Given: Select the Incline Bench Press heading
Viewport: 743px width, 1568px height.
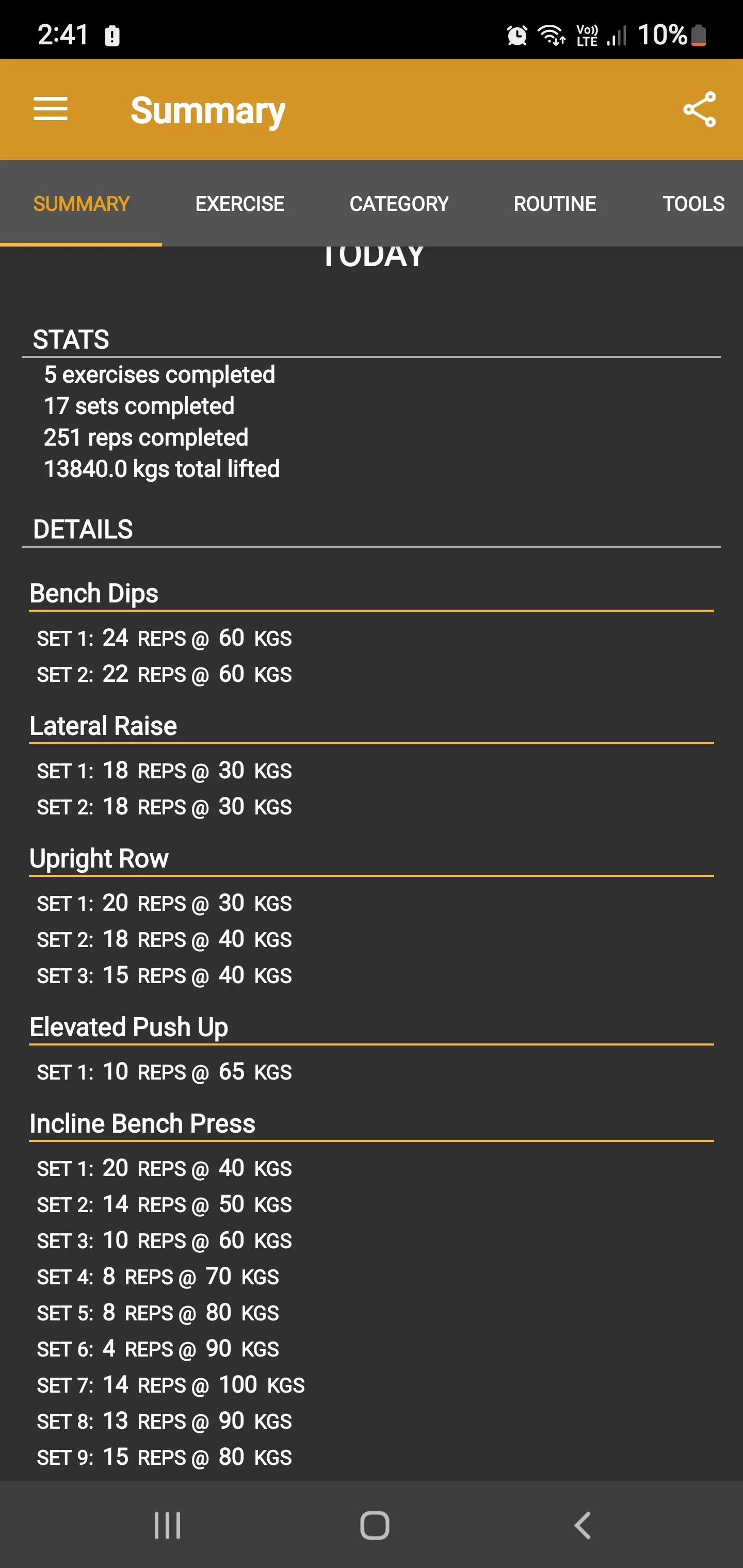Looking at the screenshot, I should [142, 1123].
